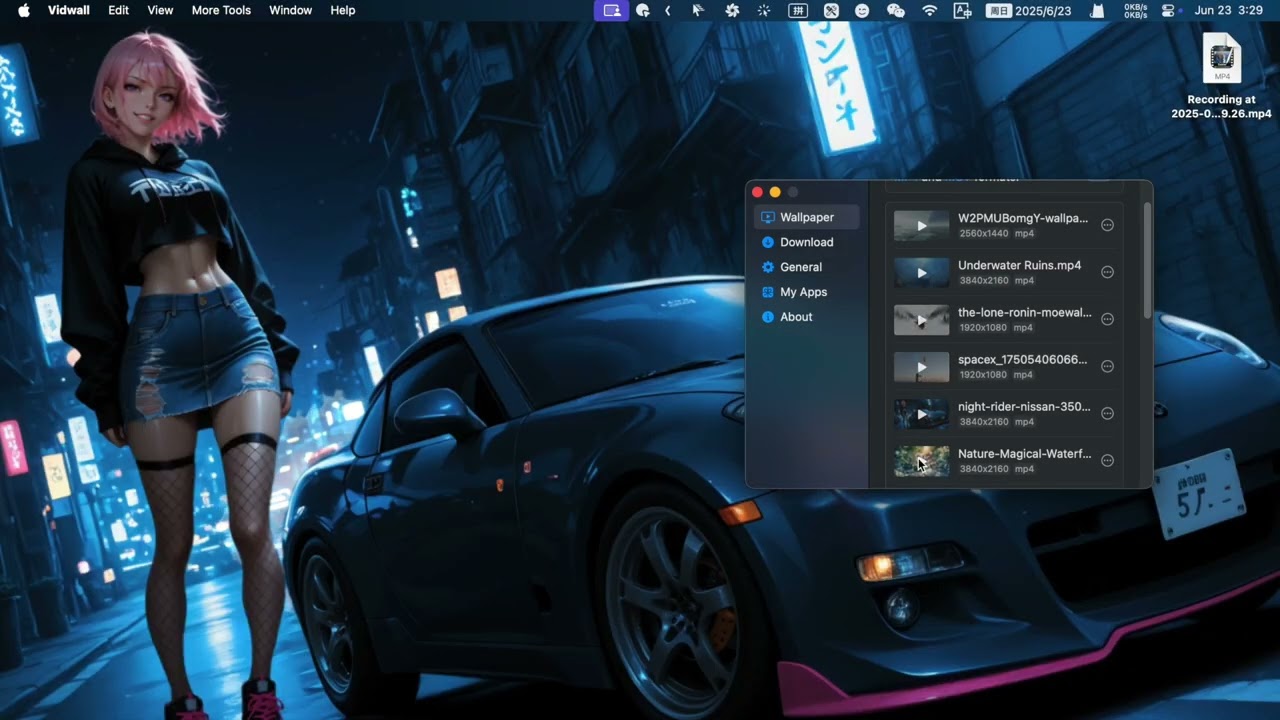Image resolution: width=1280 pixels, height=720 pixels.
Task: Click the W2PMUBomgY-wallpa... file name
Action: click(1023, 218)
